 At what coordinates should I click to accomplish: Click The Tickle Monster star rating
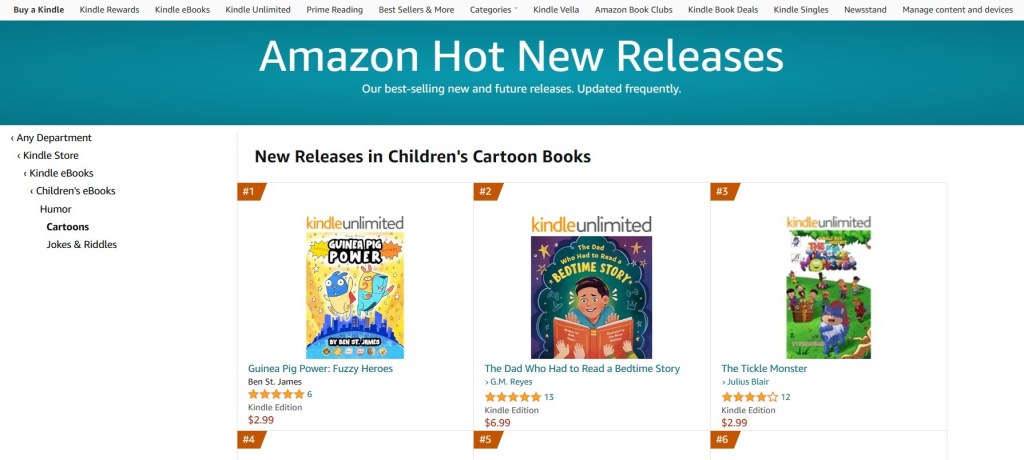tap(749, 397)
